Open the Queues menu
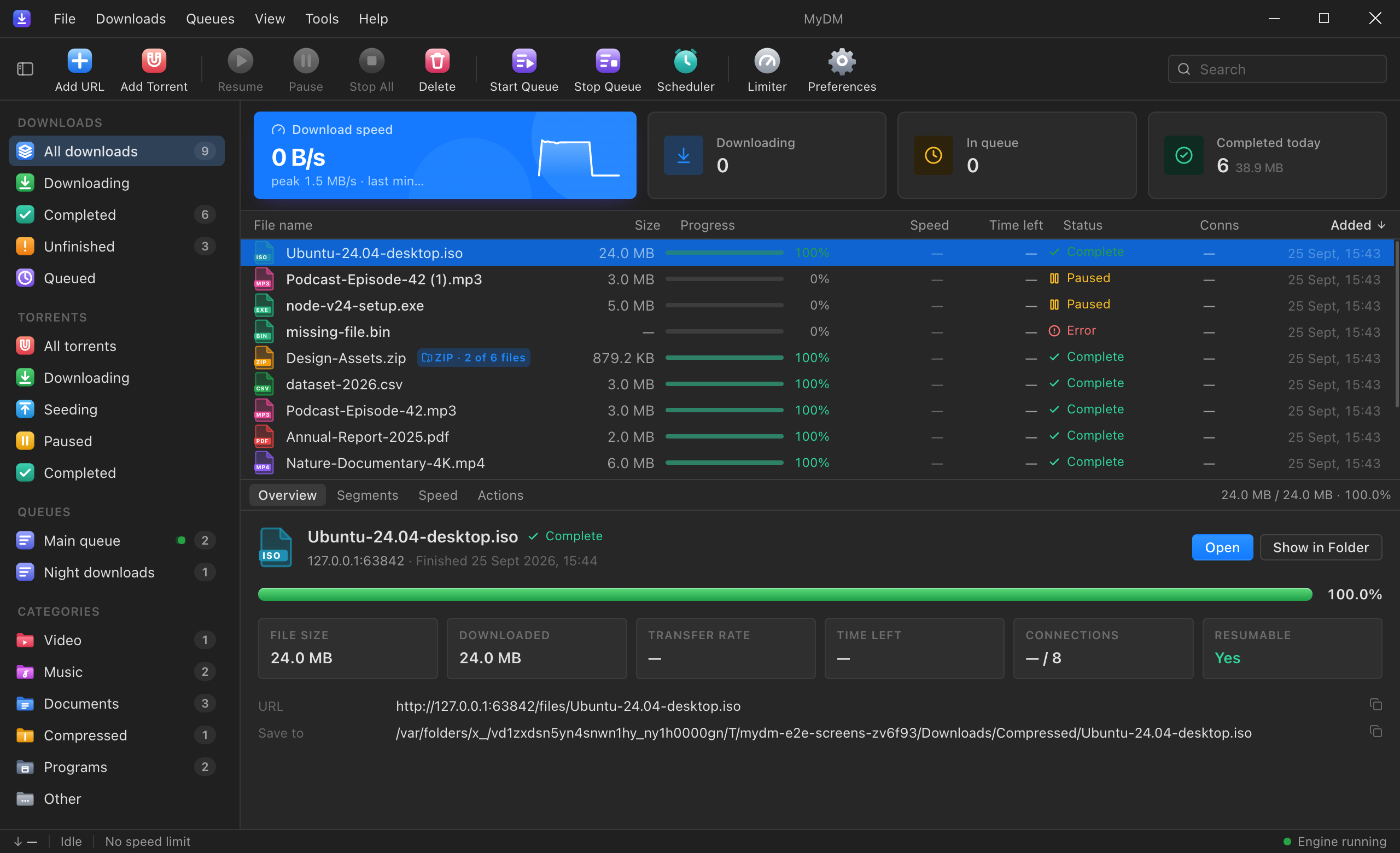1400x853 pixels. 210,19
